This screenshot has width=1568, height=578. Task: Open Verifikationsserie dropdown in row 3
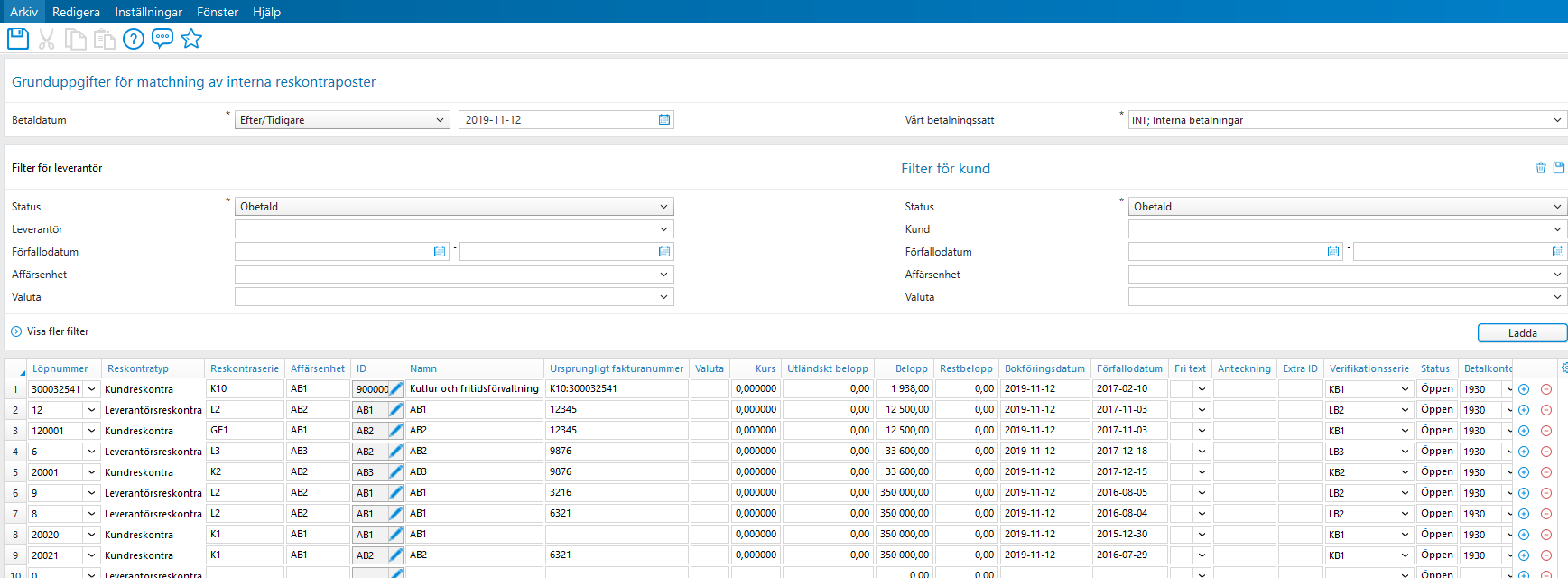point(1405,431)
